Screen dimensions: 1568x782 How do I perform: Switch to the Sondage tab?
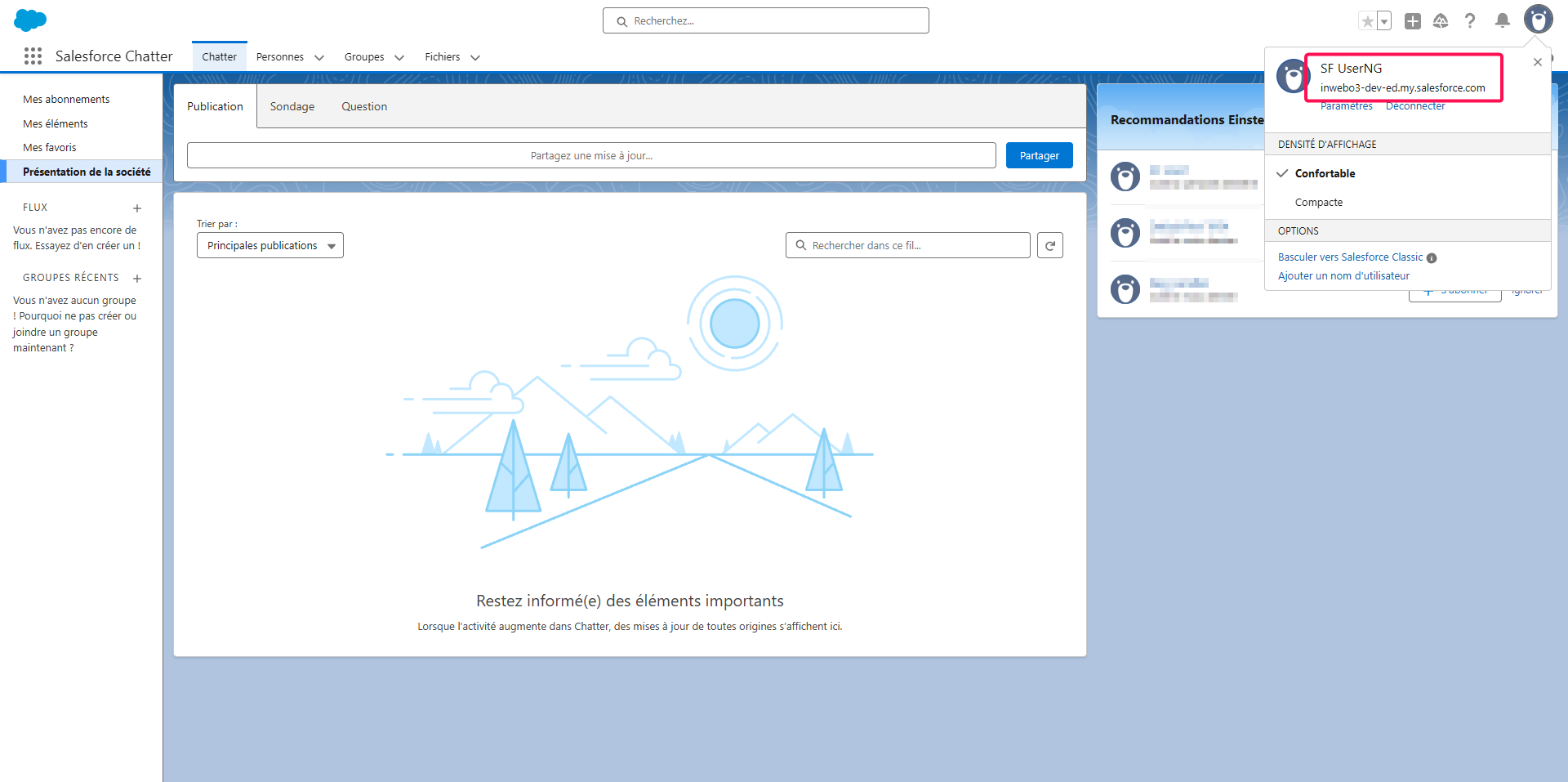[292, 106]
